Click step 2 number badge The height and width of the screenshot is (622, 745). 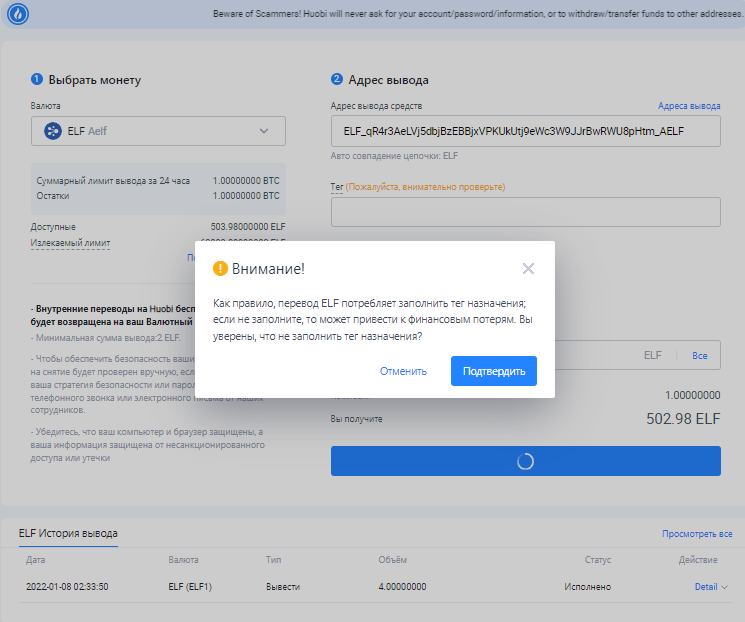pos(336,79)
